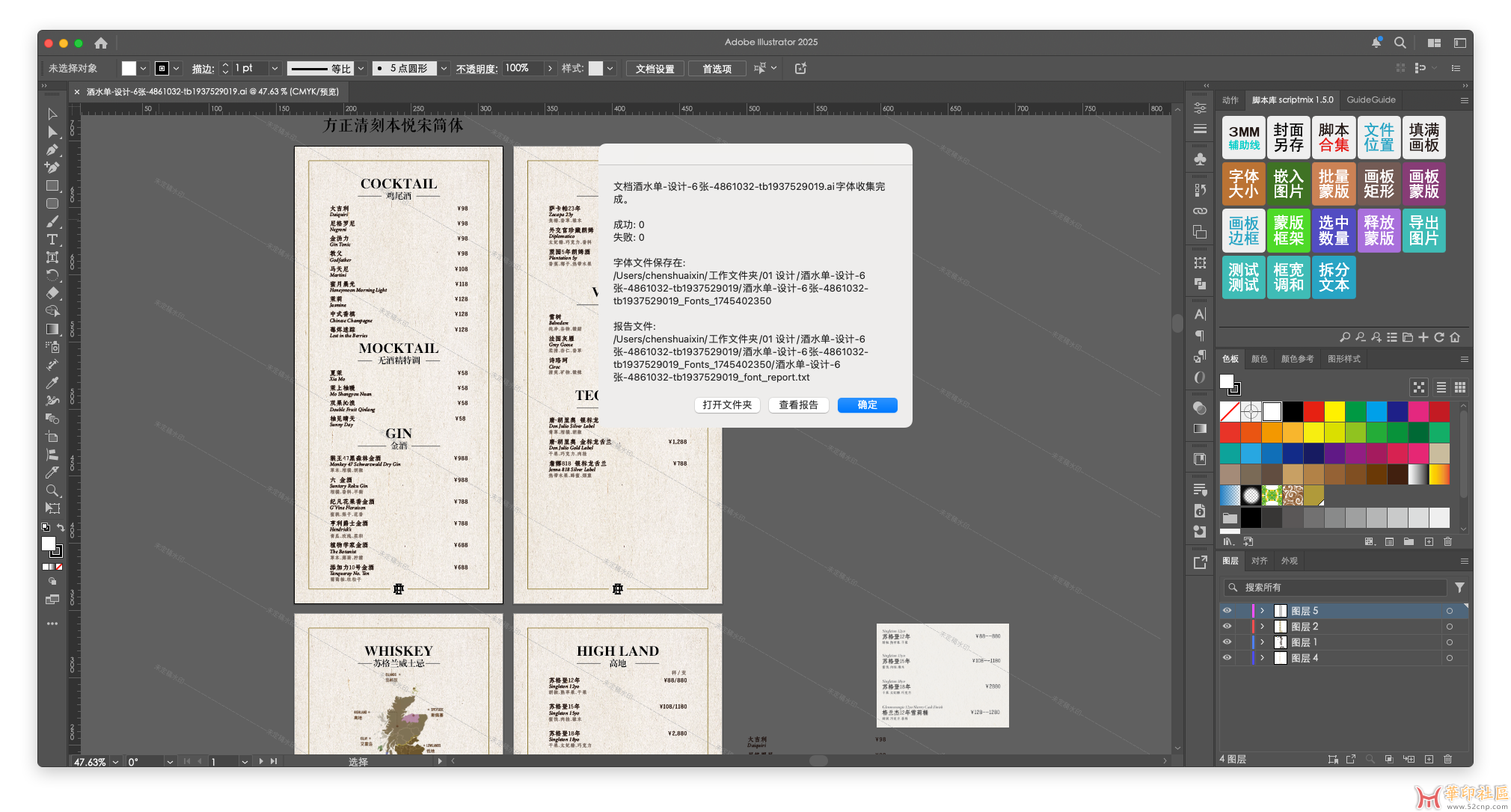This screenshot has width=1511, height=812.
Task: Run the 填满画板 script
Action: click(x=1423, y=138)
